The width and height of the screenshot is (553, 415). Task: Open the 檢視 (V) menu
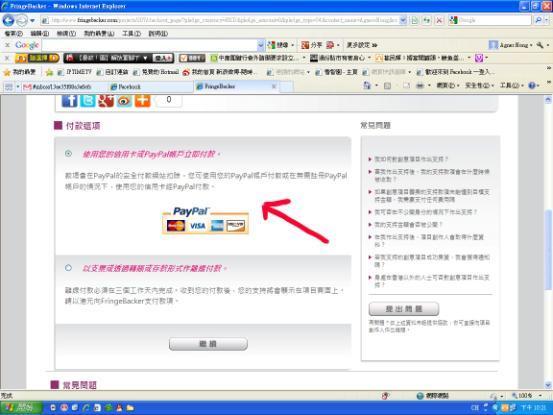click(x=66, y=34)
